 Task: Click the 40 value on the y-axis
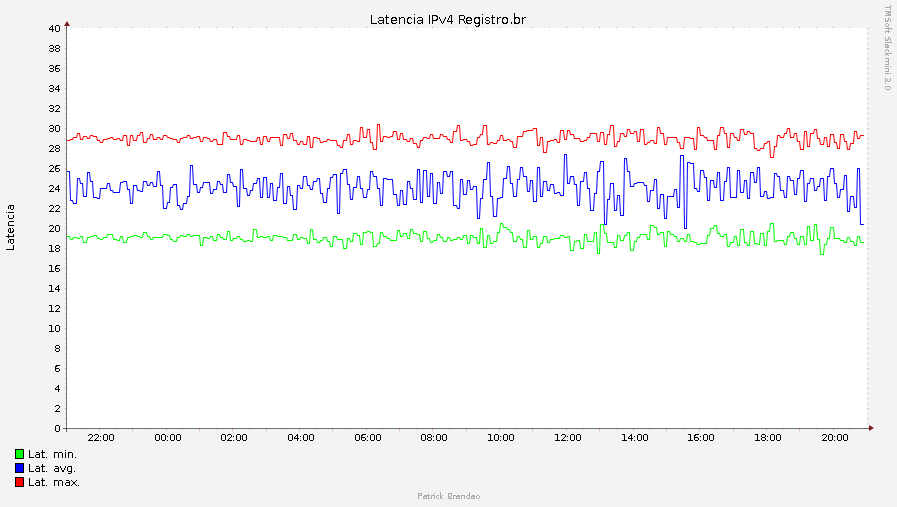[x=55, y=28]
